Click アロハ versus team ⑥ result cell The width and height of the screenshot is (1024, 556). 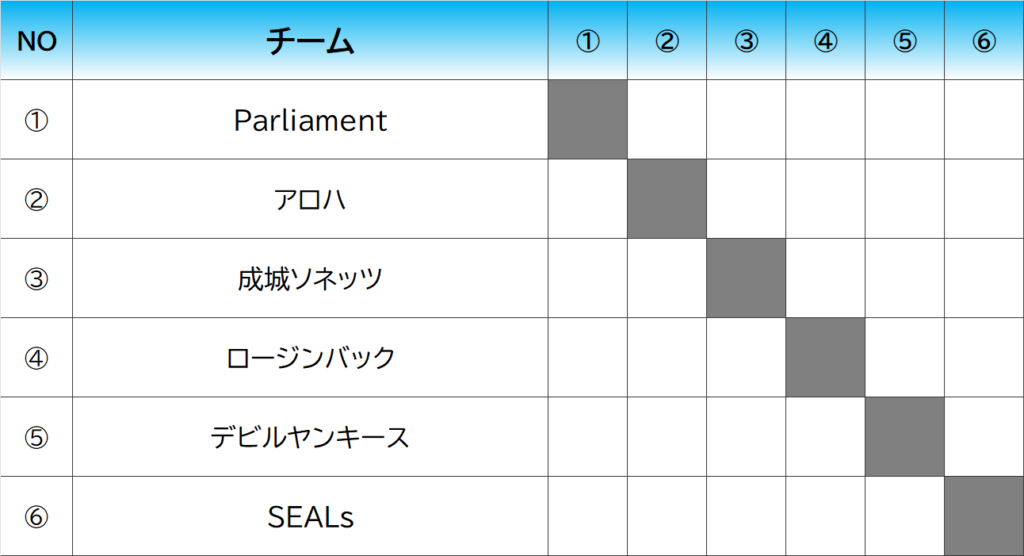click(x=984, y=199)
